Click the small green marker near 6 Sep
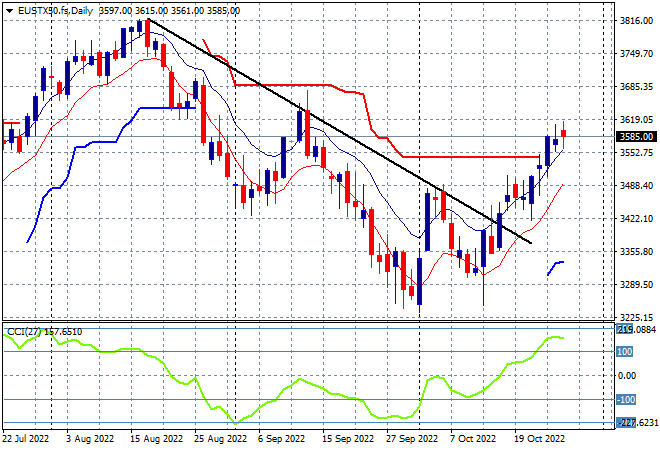Screen dimensions: 660x450 292,142
